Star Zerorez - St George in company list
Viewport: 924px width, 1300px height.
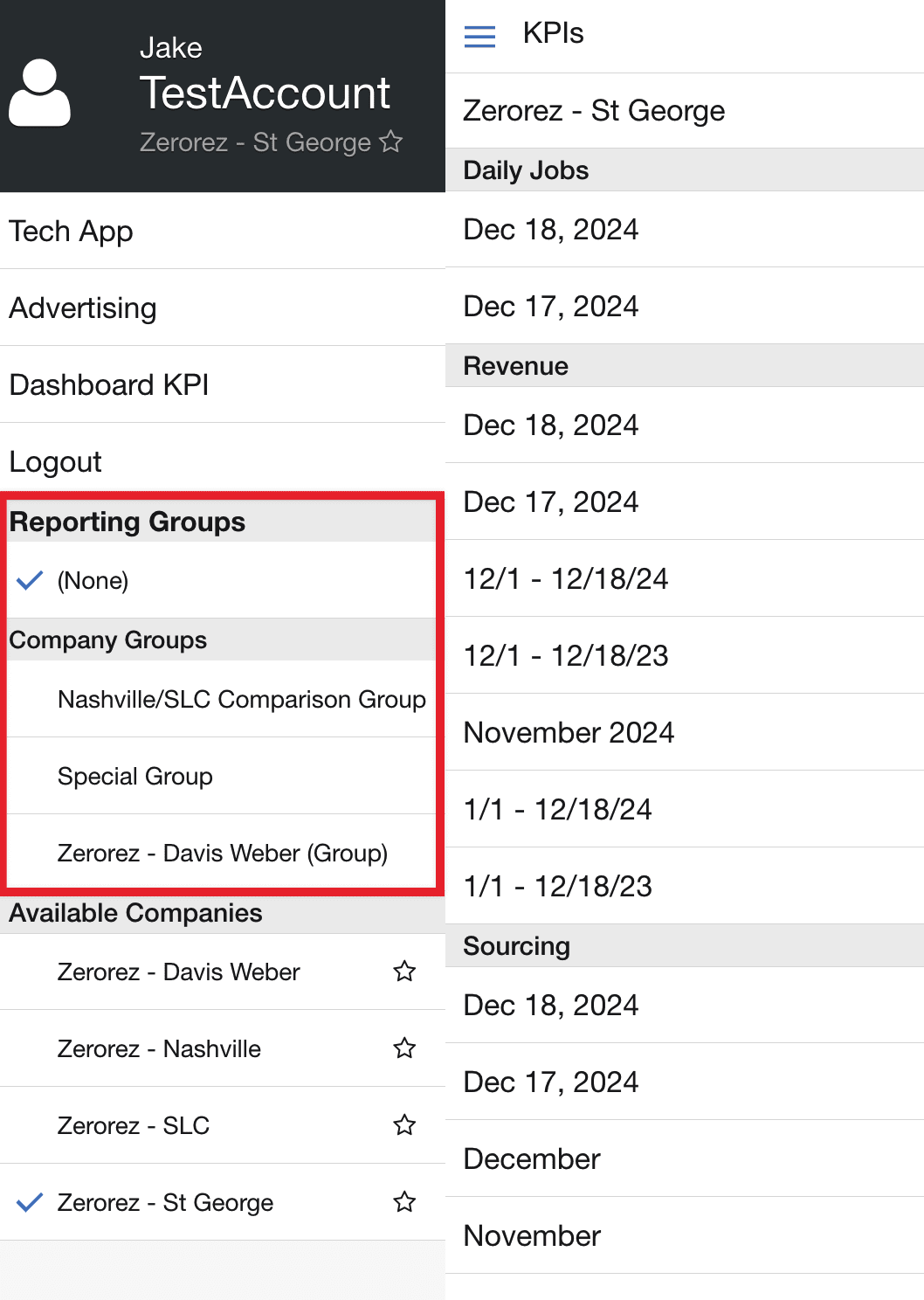pyautogui.click(x=404, y=1202)
